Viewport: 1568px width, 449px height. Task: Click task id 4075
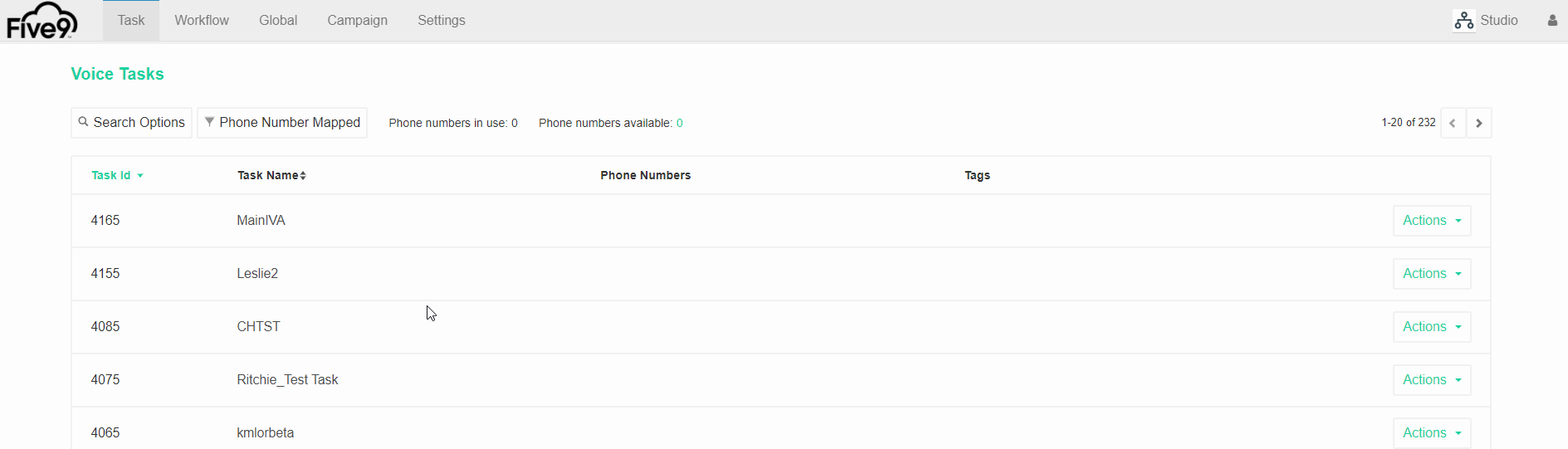coord(105,380)
